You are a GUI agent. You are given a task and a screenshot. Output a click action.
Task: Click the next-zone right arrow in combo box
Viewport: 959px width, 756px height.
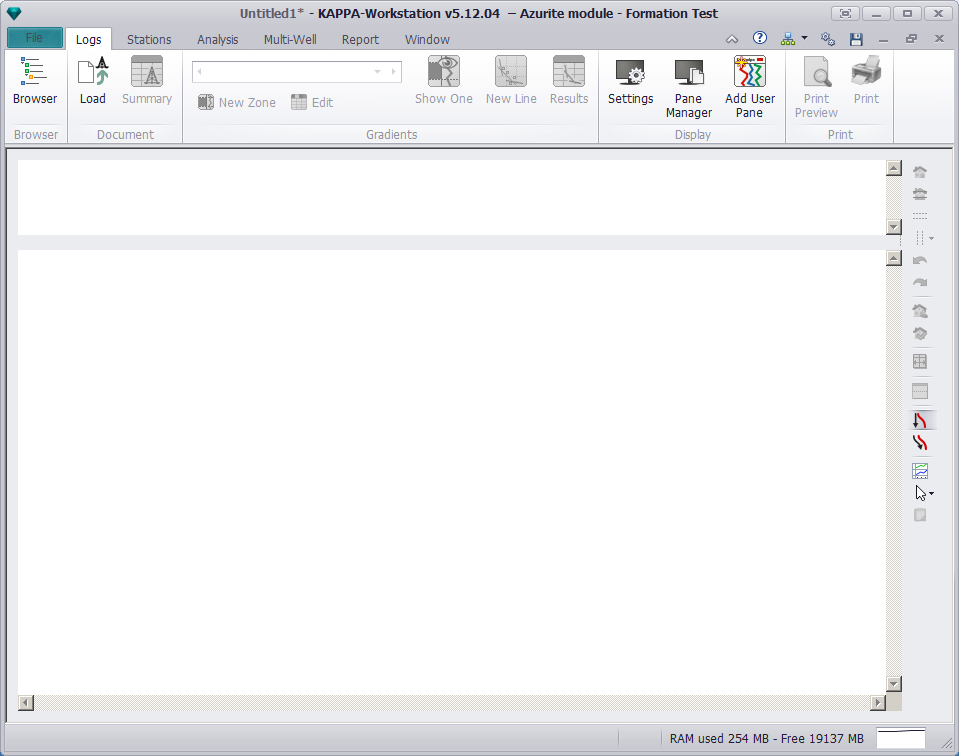click(x=393, y=72)
